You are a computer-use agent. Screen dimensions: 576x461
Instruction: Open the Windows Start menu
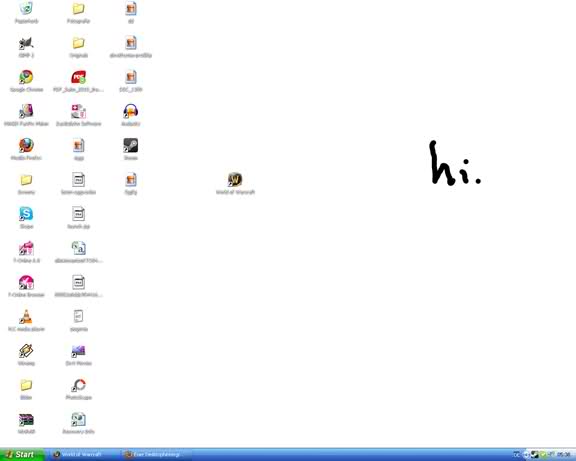click(x=21, y=454)
